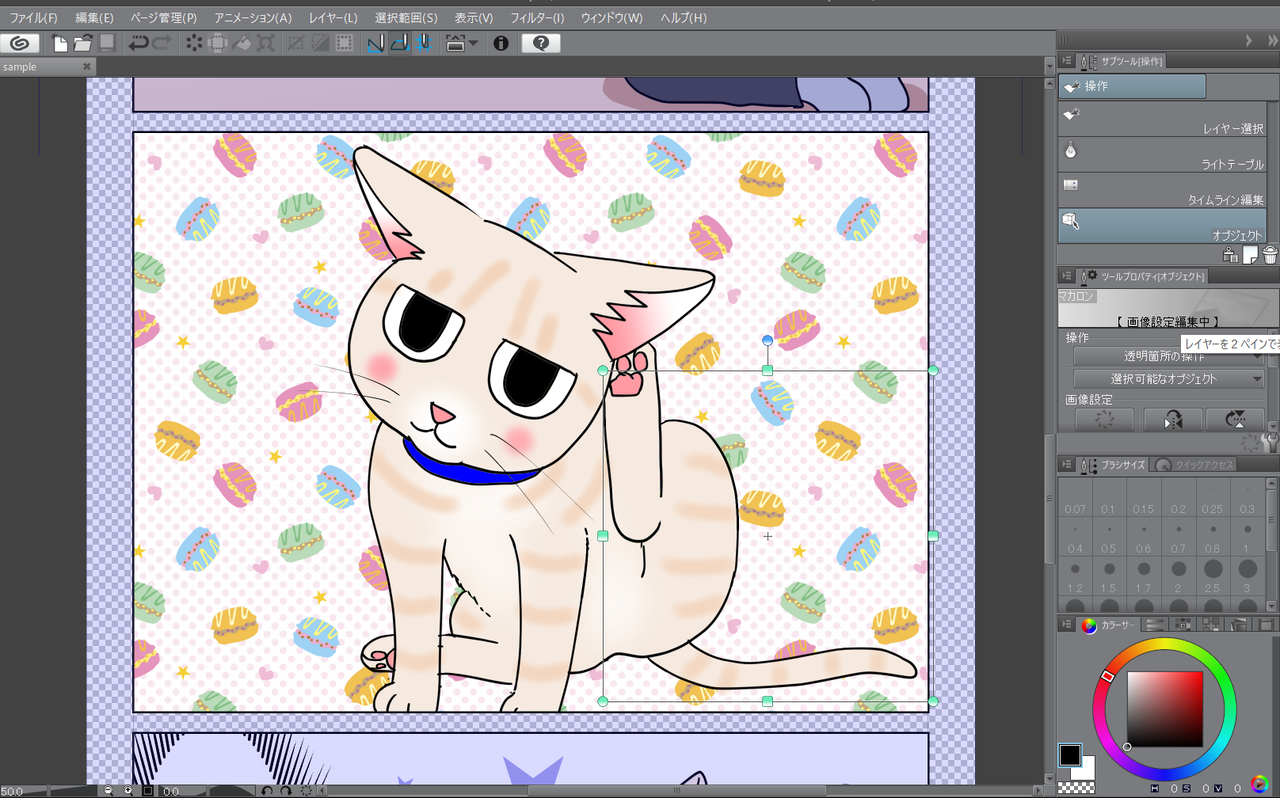Open the ツールプロパティ panel menu icon
The height and width of the screenshot is (798, 1280).
coord(1067,276)
